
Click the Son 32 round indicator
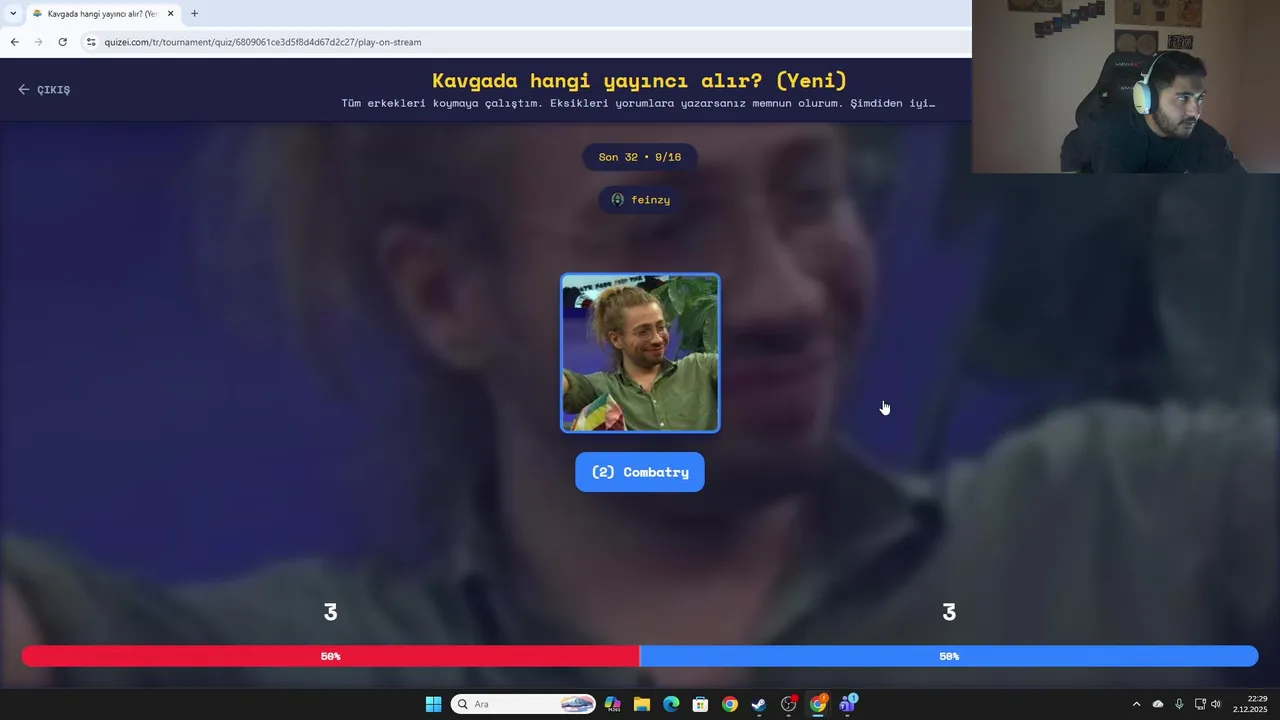tap(640, 157)
